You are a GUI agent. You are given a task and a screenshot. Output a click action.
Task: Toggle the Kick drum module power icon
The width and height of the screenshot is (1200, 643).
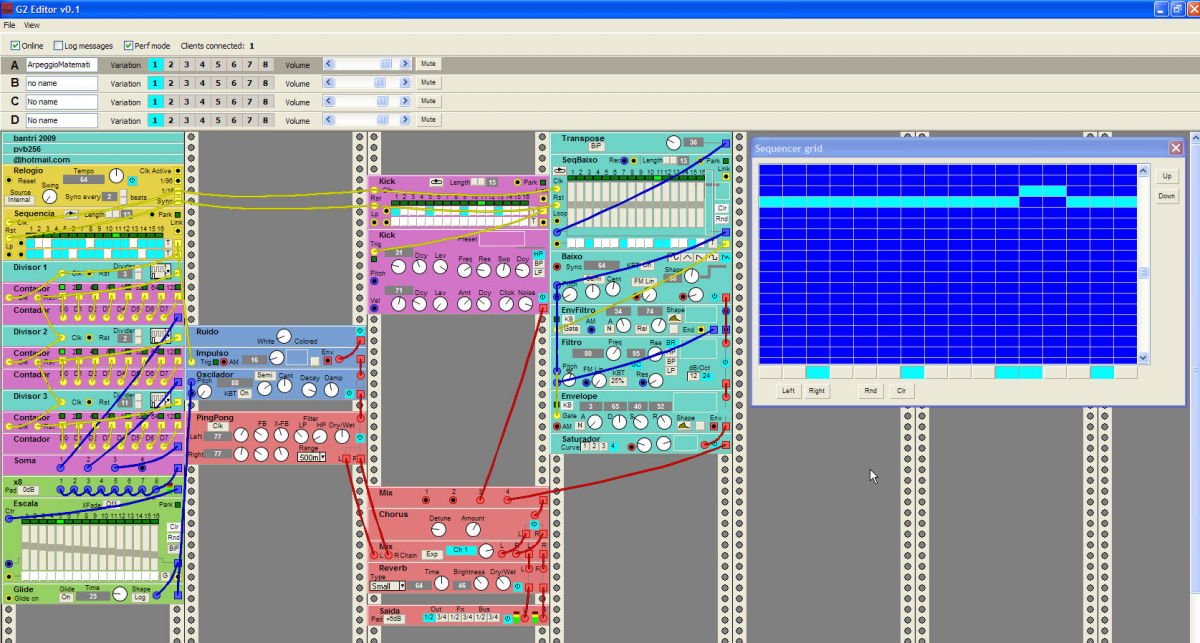[542, 297]
